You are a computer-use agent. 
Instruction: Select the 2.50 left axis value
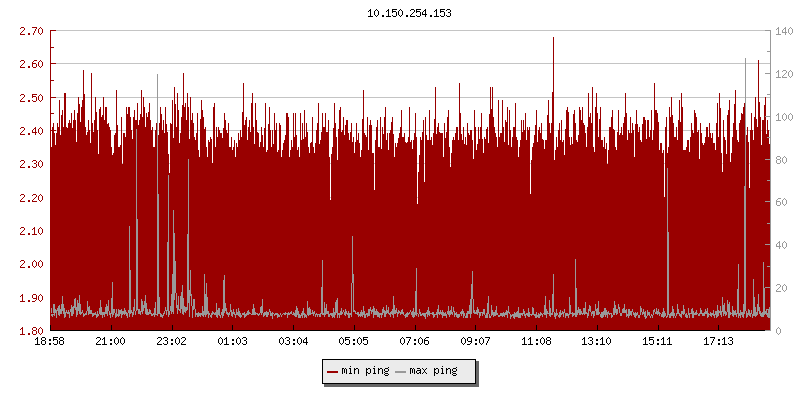click(x=31, y=98)
